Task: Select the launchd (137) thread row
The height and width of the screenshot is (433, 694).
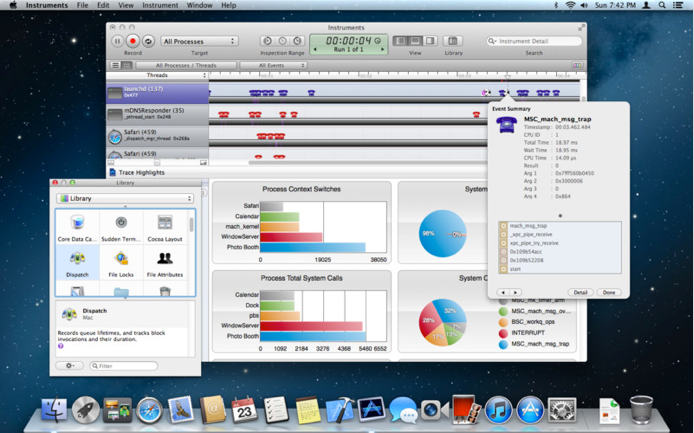Action: click(x=158, y=92)
